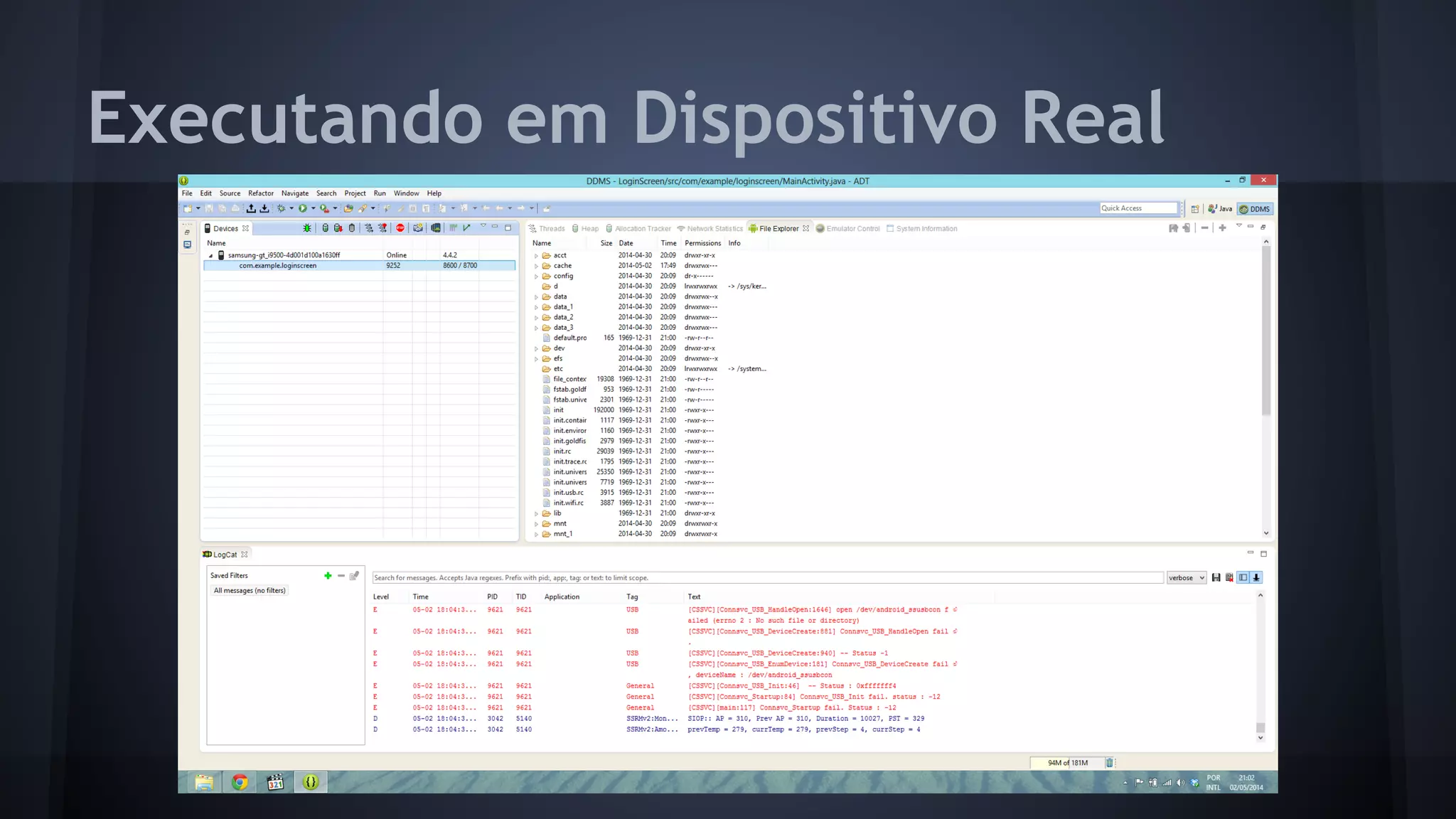This screenshot has height=819, width=1456.
Task: Click Screen Capture camera icon
Action: (418, 228)
